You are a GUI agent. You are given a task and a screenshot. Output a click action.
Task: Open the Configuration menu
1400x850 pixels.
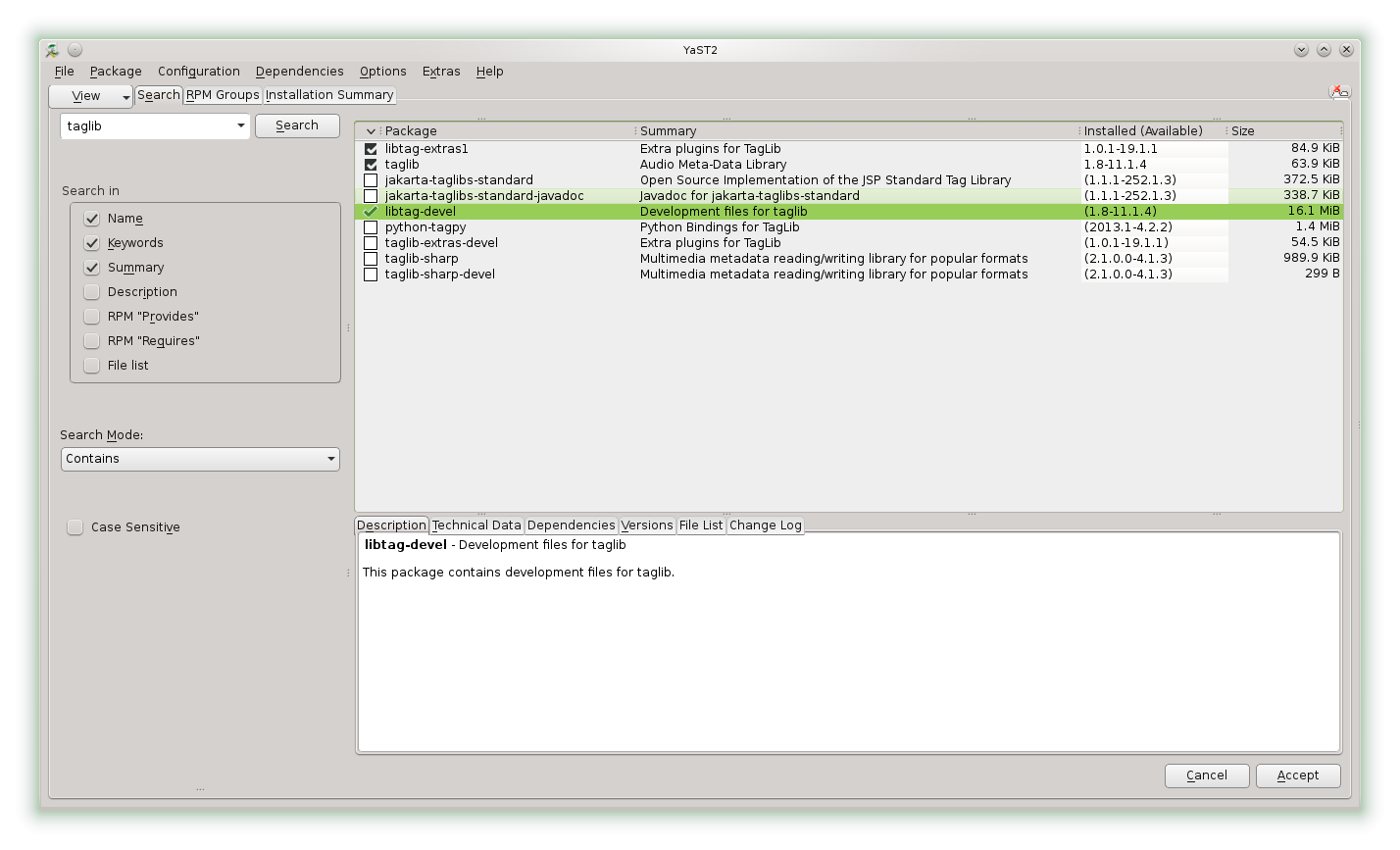199,72
